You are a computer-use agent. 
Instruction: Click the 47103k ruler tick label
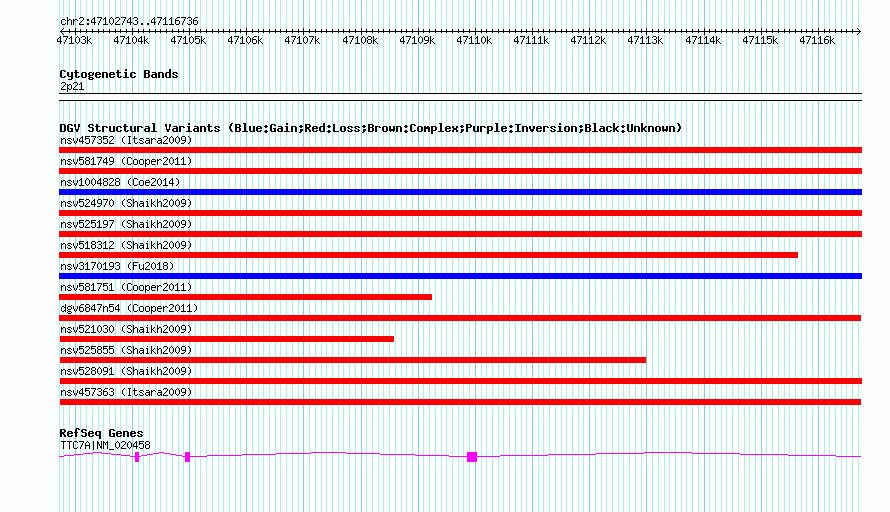[x=74, y=40]
